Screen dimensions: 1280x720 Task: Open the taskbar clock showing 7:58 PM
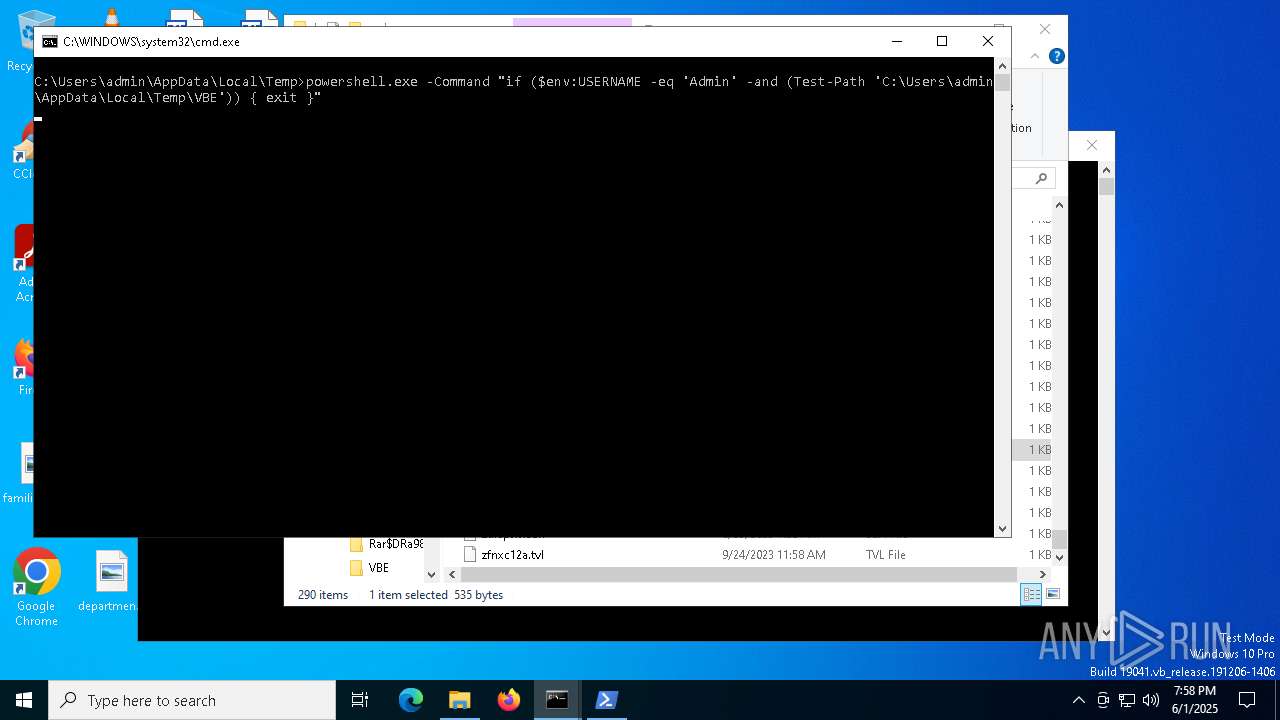click(1195, 700)
